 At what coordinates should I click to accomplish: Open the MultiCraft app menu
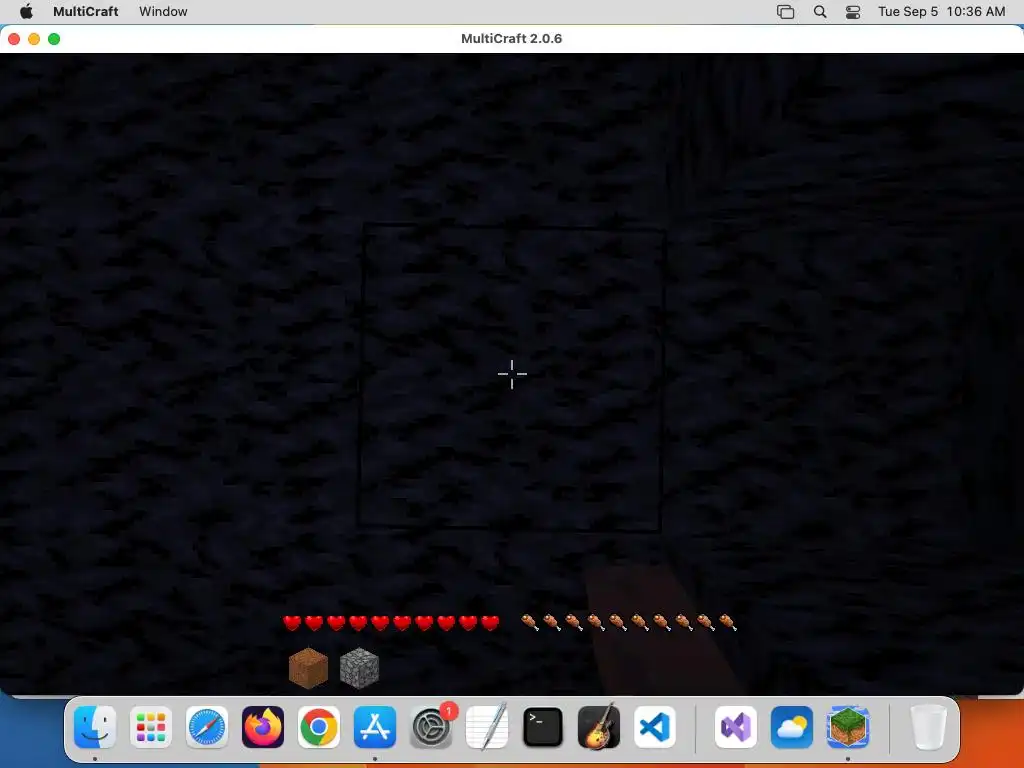pyautogui.click(x=86, y=12)
